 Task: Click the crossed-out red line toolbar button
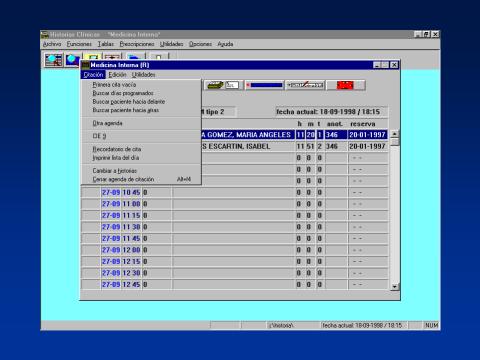pos(305,85)
